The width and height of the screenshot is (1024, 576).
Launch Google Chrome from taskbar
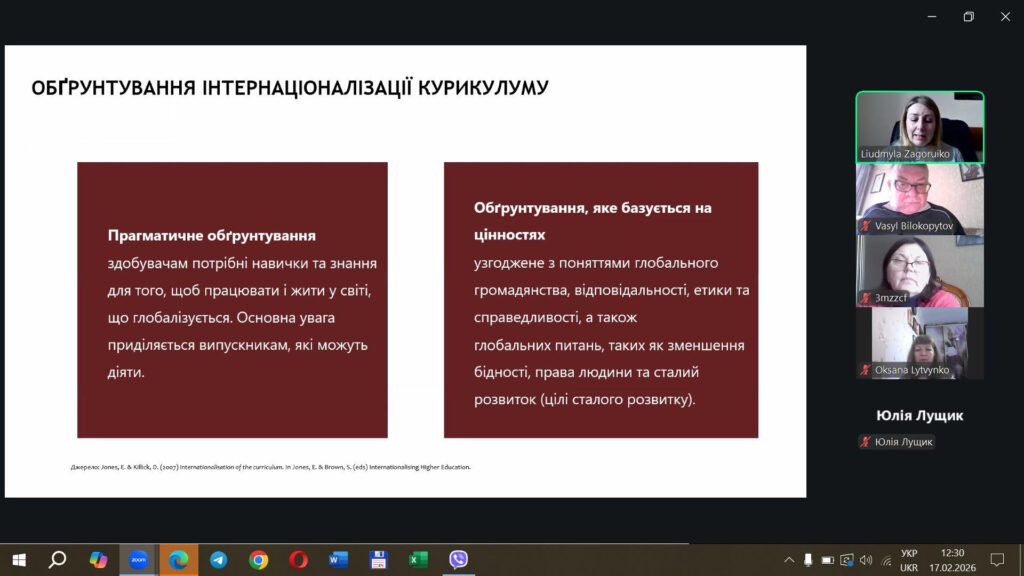click(x=258, y=560)
